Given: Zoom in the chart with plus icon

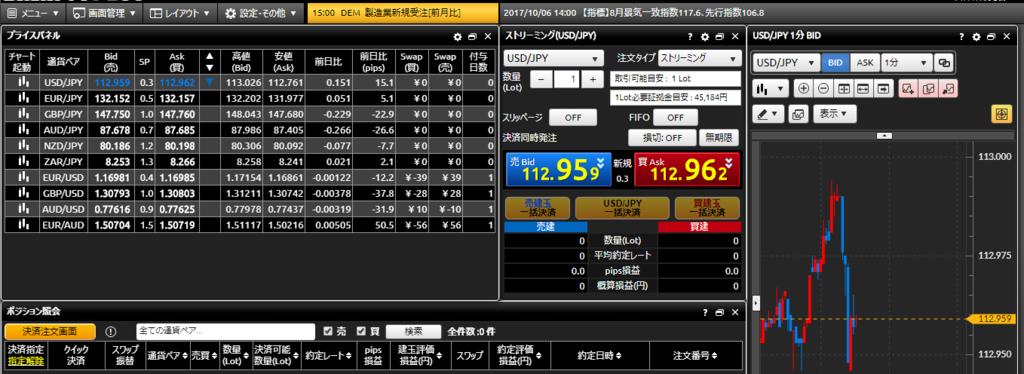Looking at the screenshot, I should pos(803,88).
